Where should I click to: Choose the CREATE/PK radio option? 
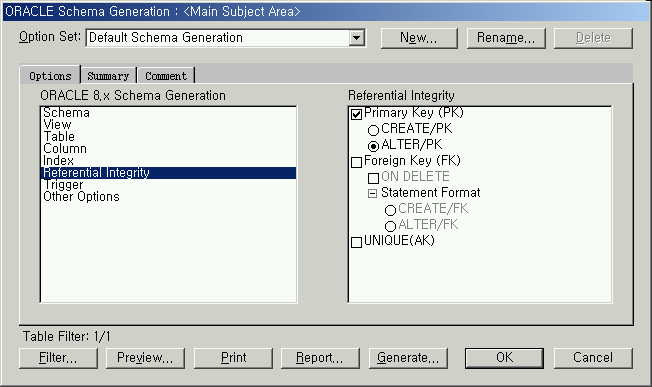[x=373, y=130]
